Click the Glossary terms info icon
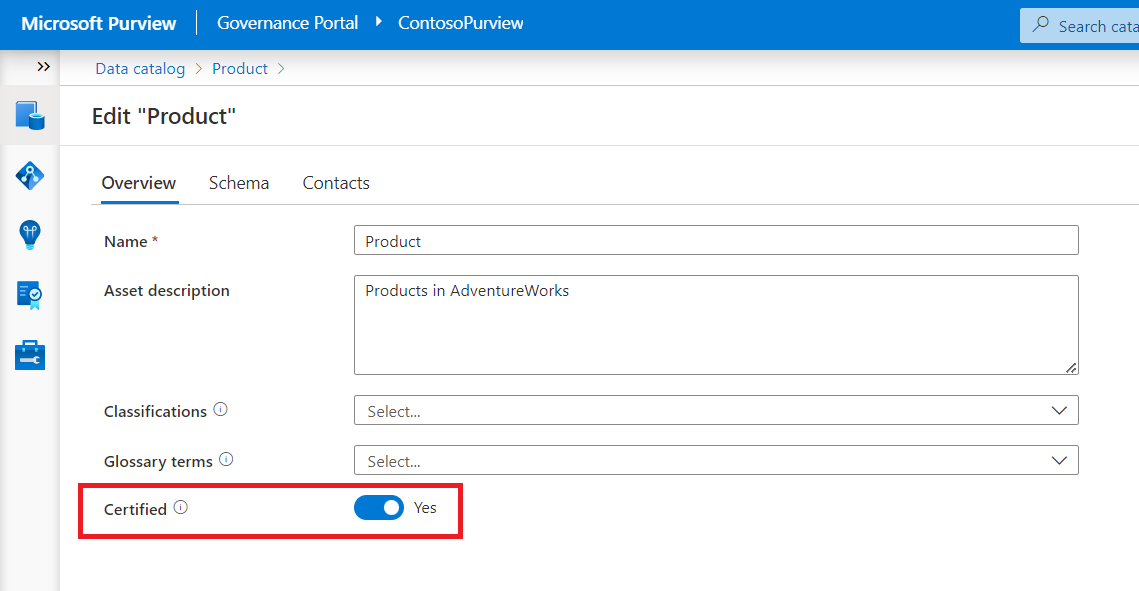This screenshot has height=591, width=1139. coord(226,460)
